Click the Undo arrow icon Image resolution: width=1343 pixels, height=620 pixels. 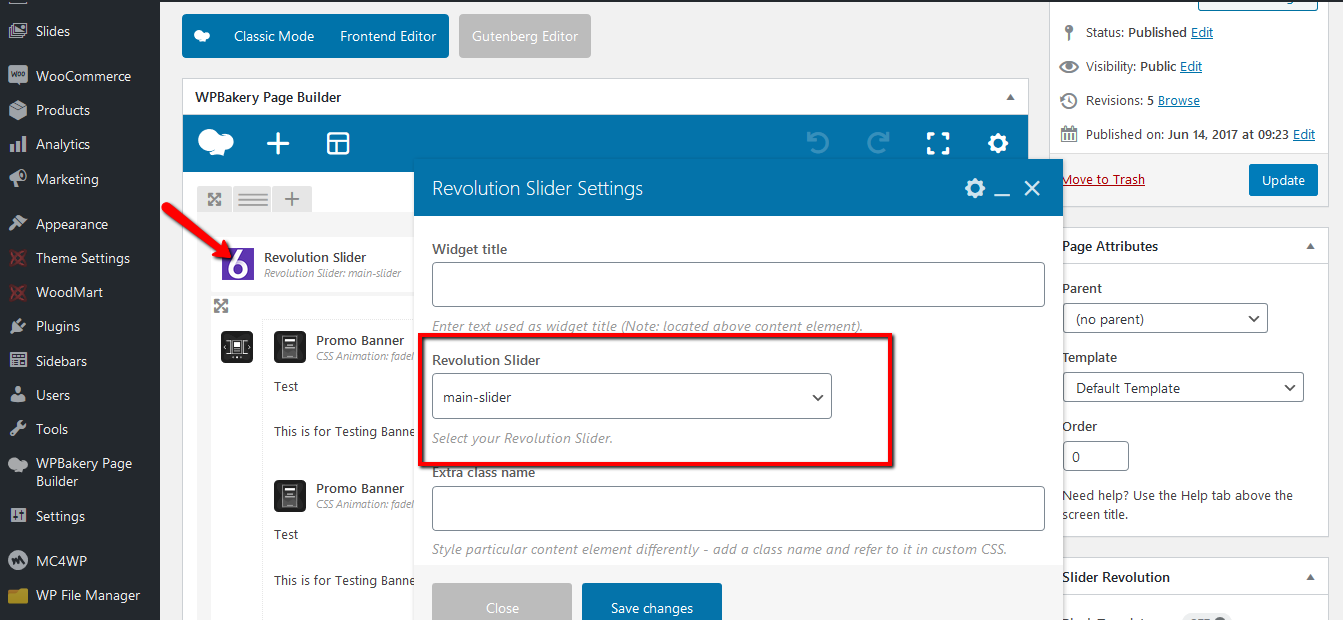(818, 143)
